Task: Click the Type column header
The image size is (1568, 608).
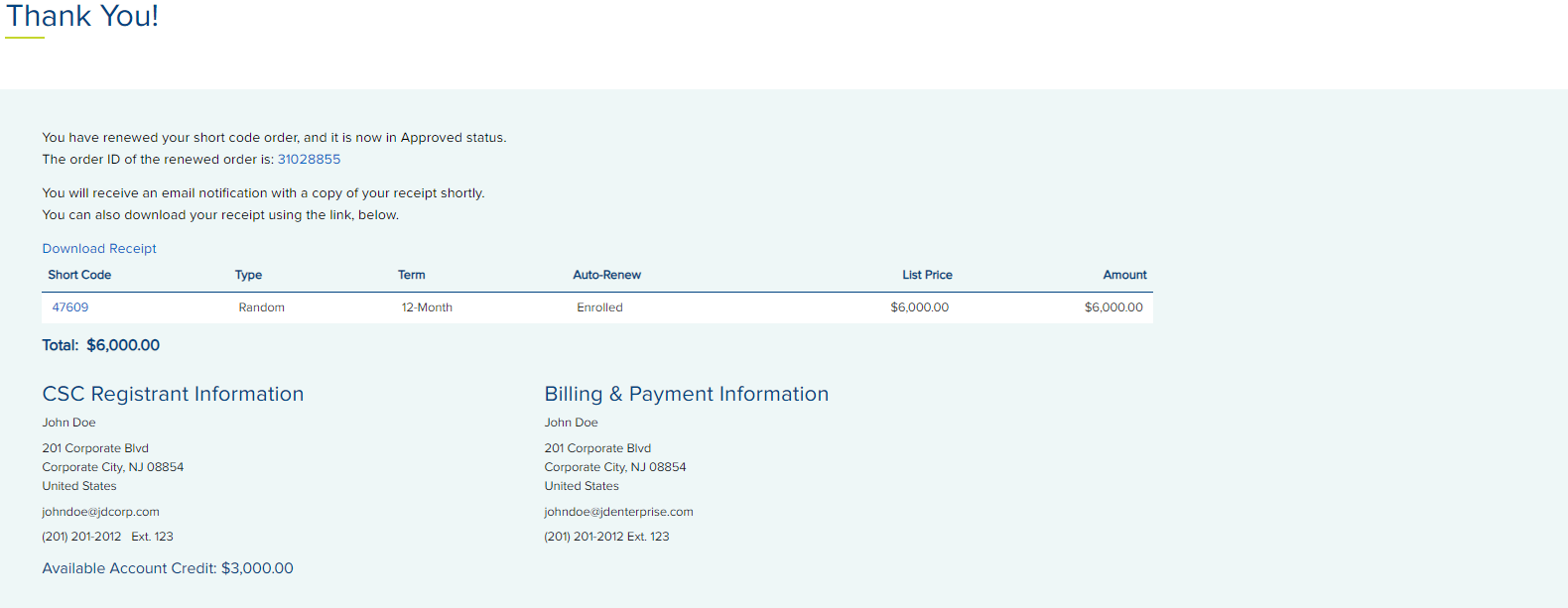Action: 248,275
